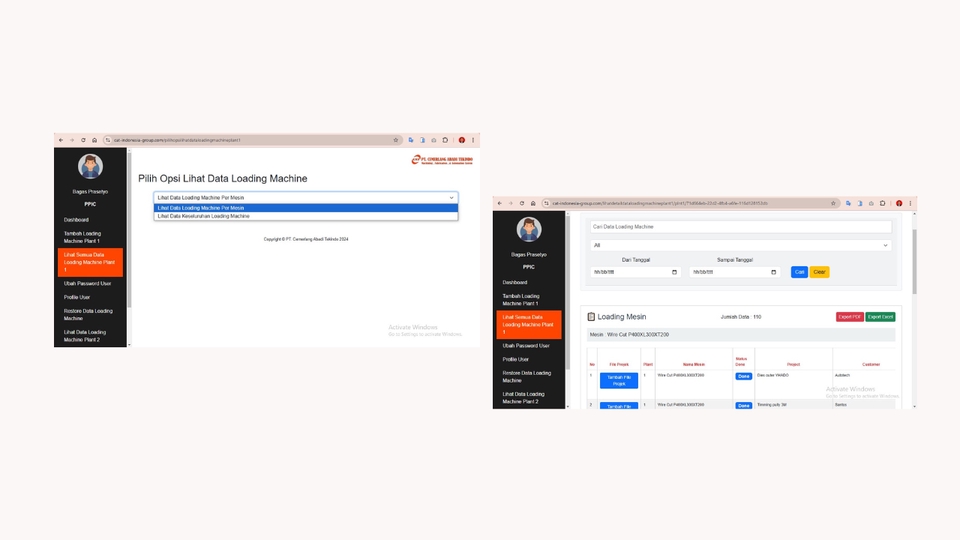Focus the Cari Data Loading Machine field
The height and width of the screenshot is (540, 960).
tap(740, 227)
